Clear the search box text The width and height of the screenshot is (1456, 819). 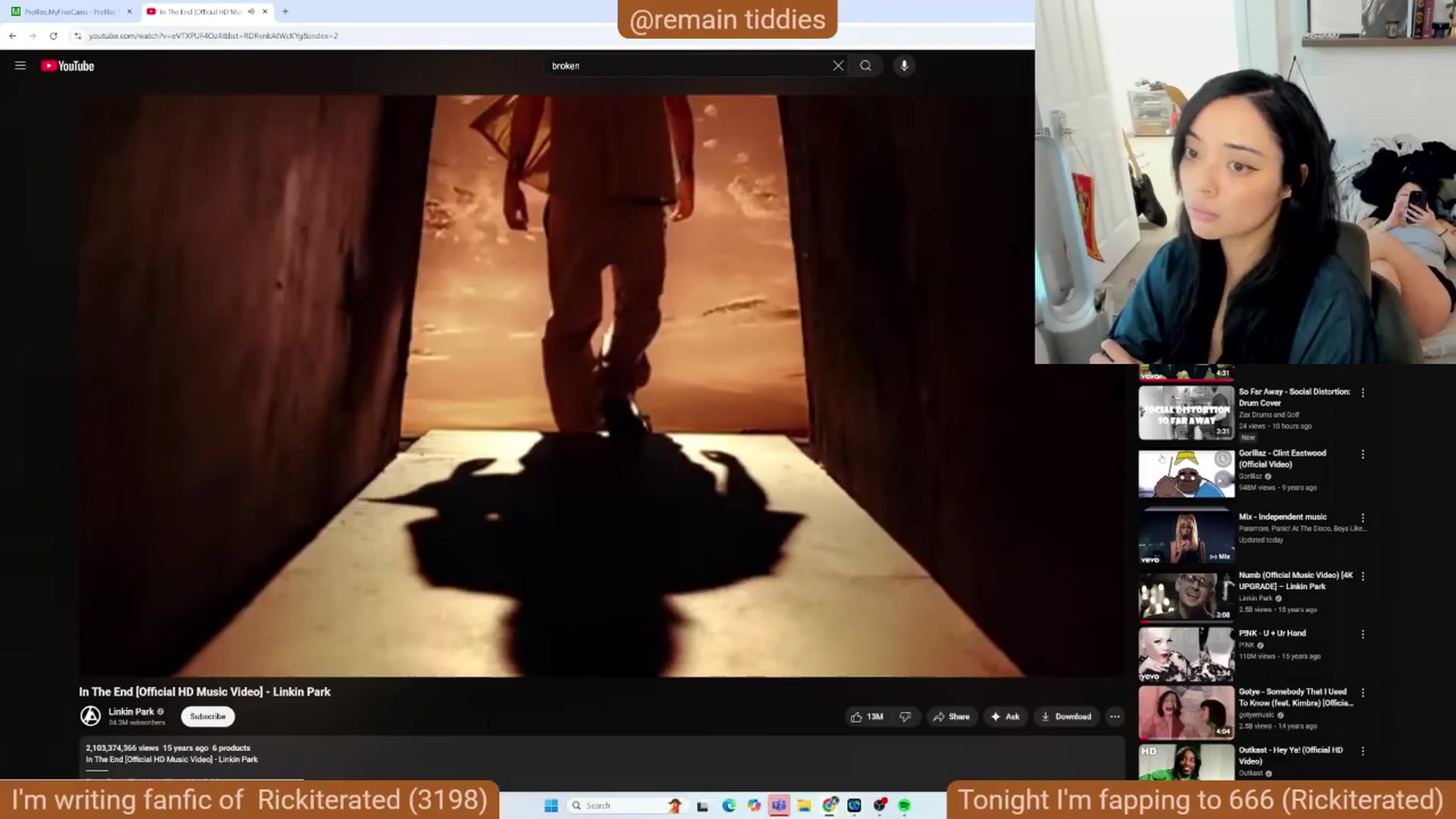coord(838,66)
